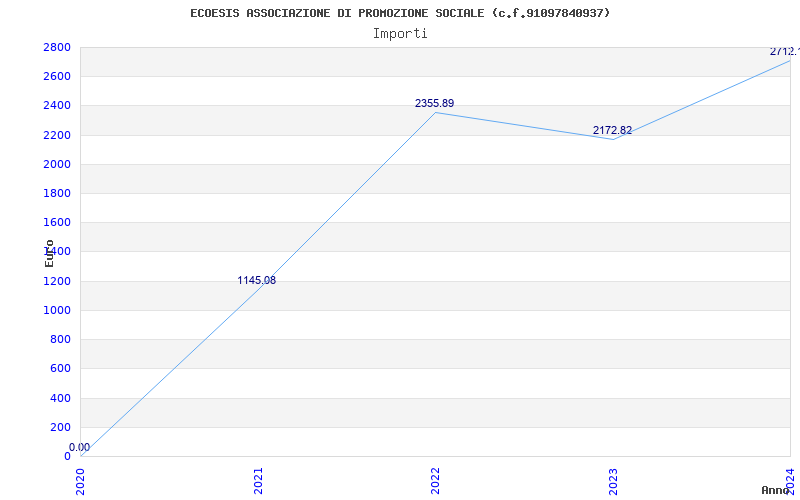
Task: Click the 2600 y-axis tick label
Action: pyautogui.click(x=57, y=77)
